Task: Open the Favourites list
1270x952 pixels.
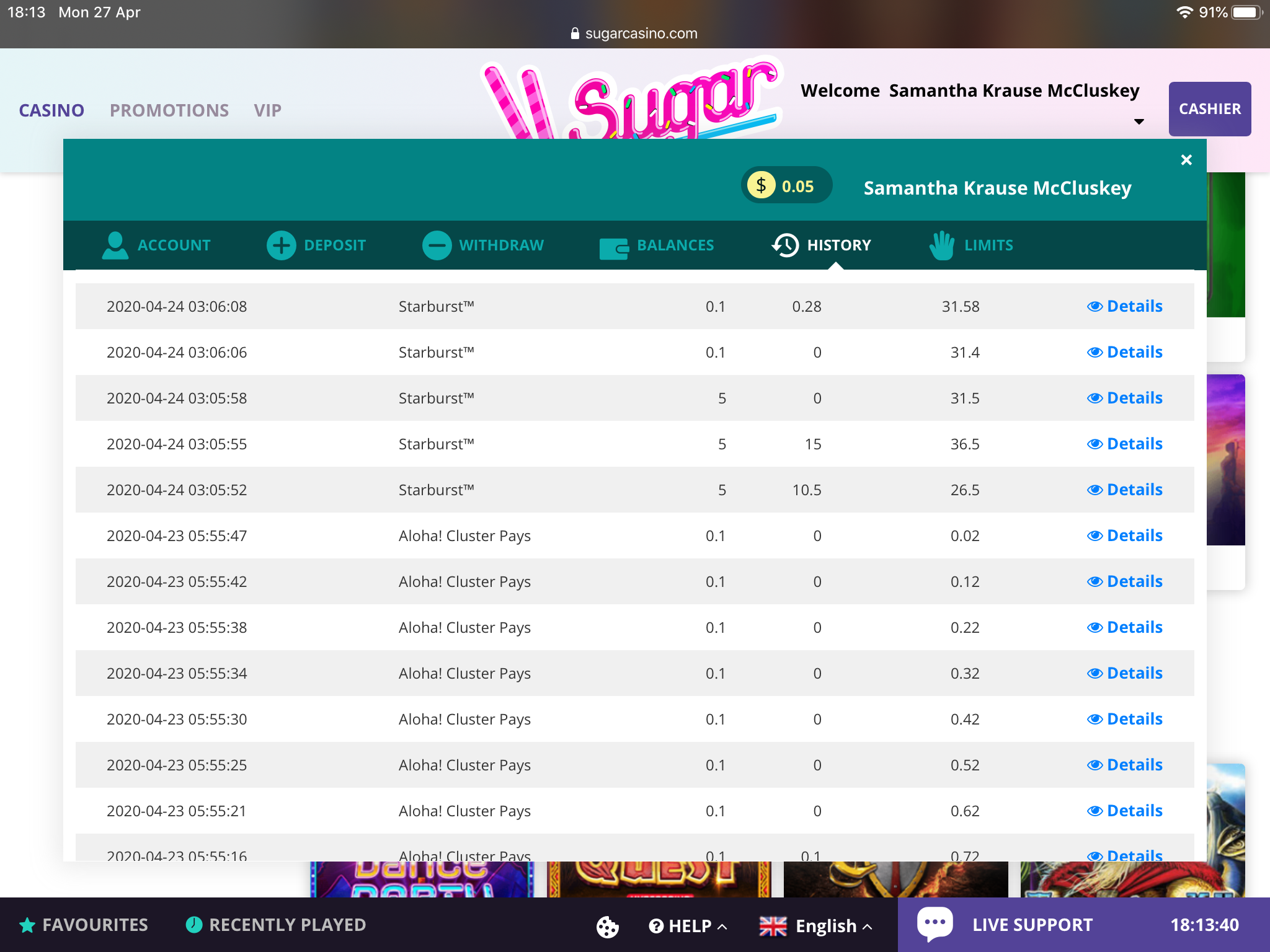Action: [84, 925]
